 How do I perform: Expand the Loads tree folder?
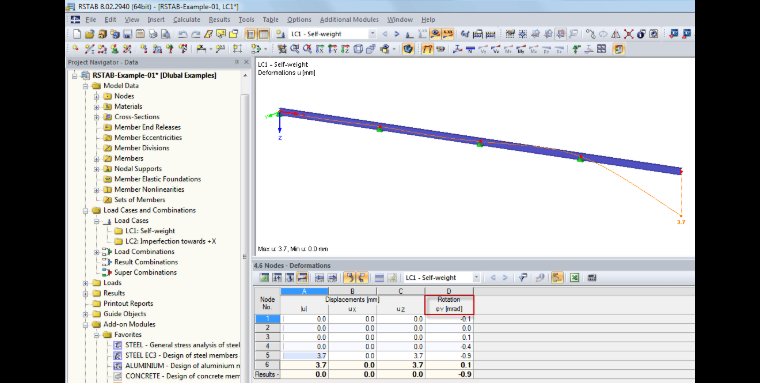click(86, 283)
